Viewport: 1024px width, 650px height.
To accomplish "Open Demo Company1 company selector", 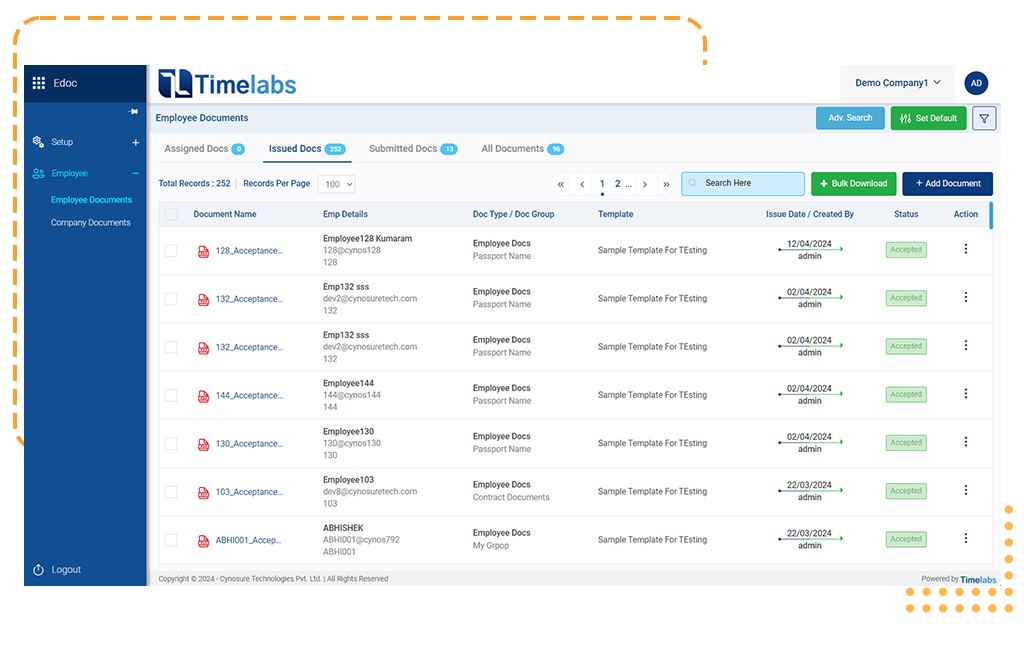I will pos(897,83).
